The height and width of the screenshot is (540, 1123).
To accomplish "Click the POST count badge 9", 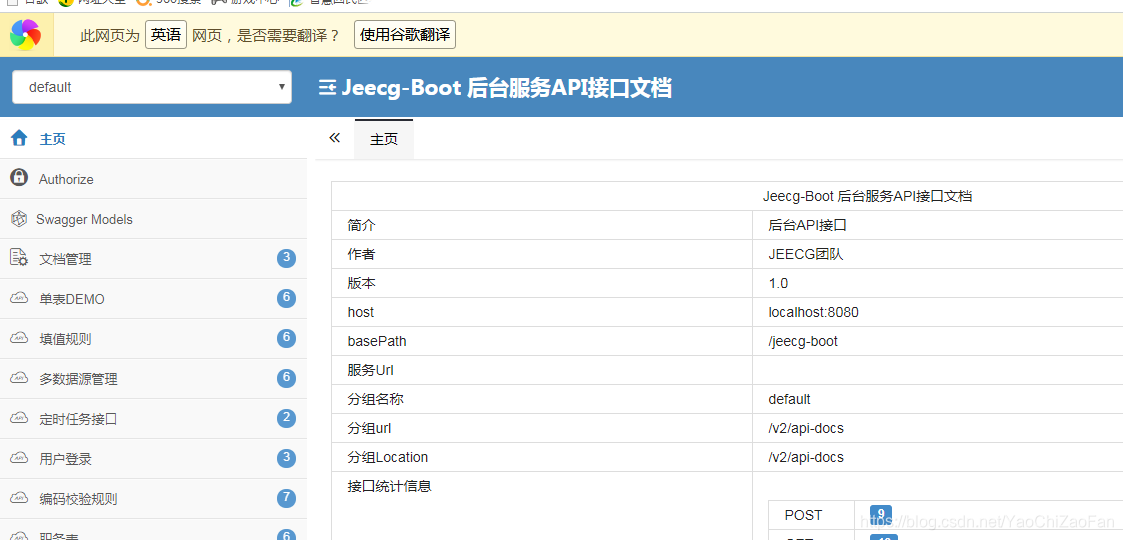I will (x=880, y=514).
